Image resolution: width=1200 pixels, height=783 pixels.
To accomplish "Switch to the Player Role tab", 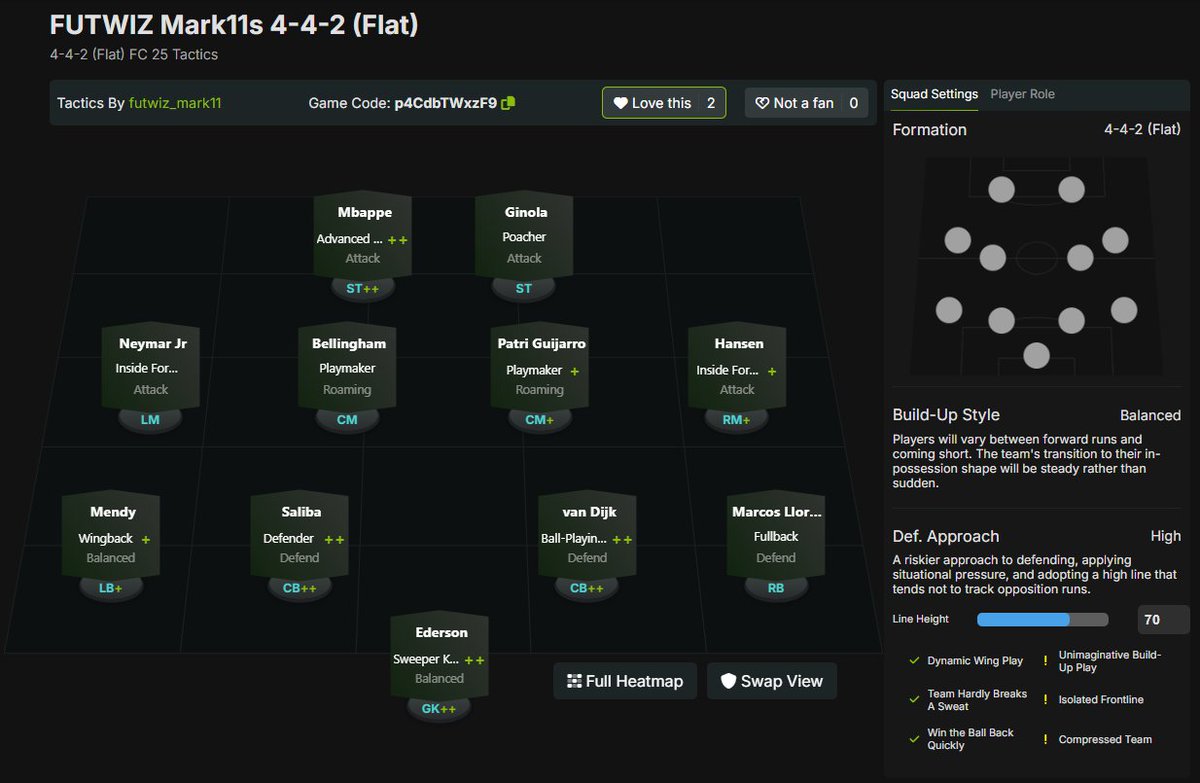I will [1022, 94].
